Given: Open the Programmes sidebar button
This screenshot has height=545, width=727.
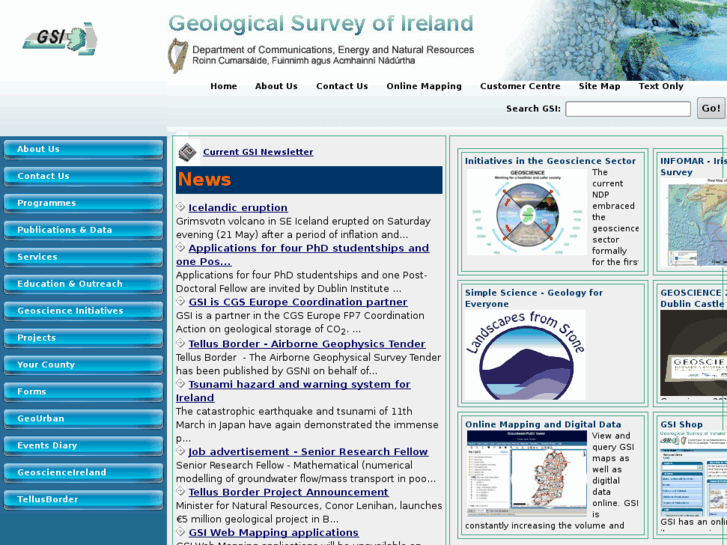Looking at the screenshot, I should pos(83,203).
